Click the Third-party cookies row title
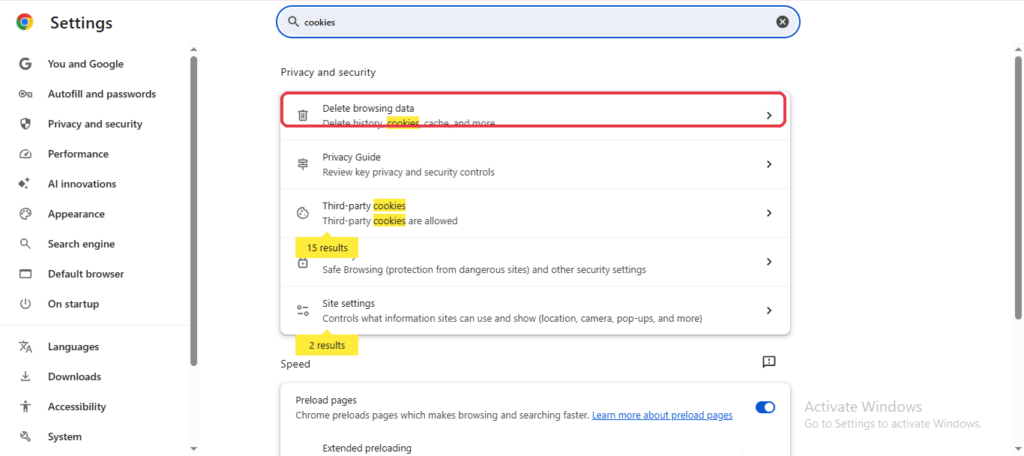Viewport: 1024px width, 456px height. click(364, 206)
